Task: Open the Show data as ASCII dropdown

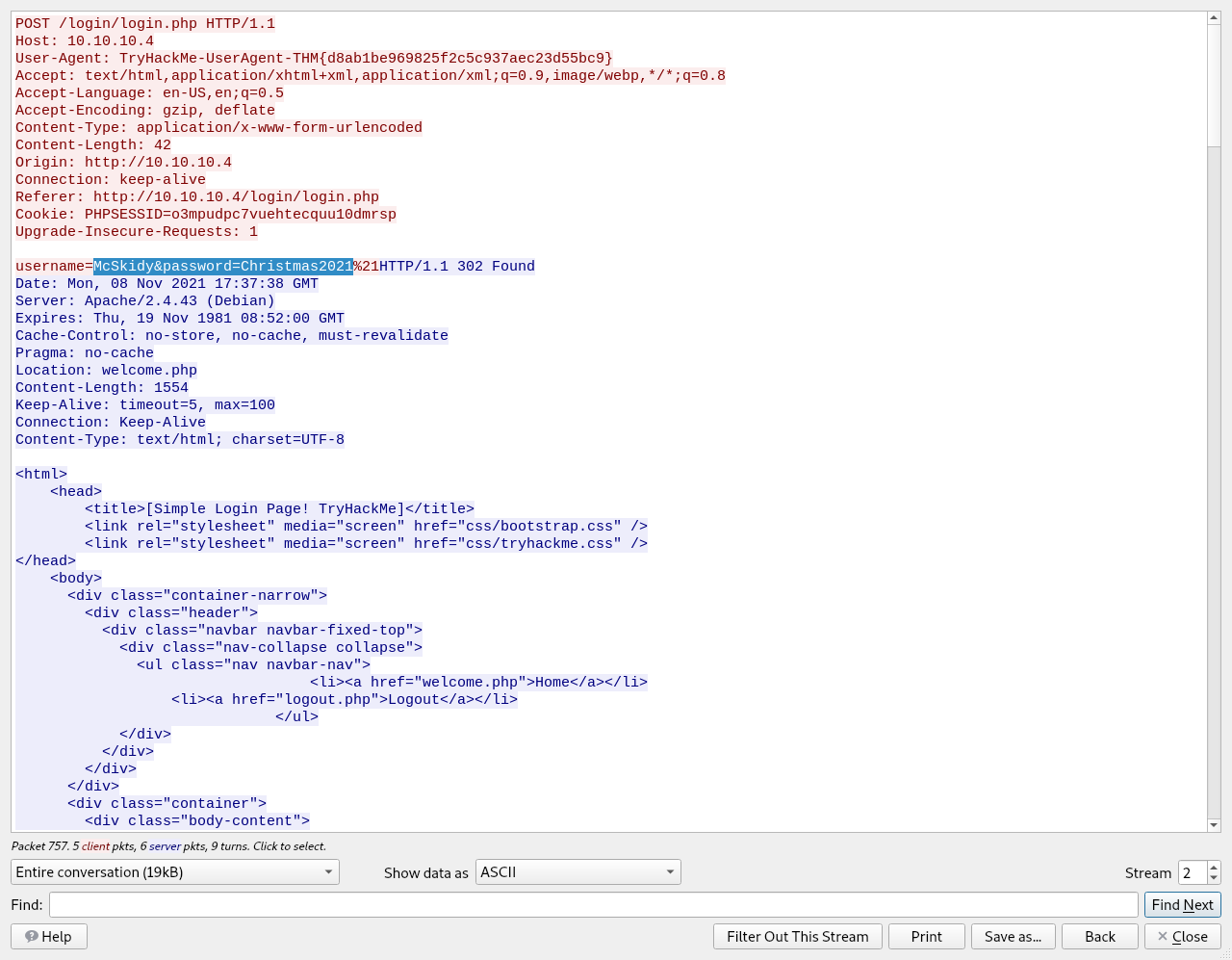Action: [x=577, y=872]
